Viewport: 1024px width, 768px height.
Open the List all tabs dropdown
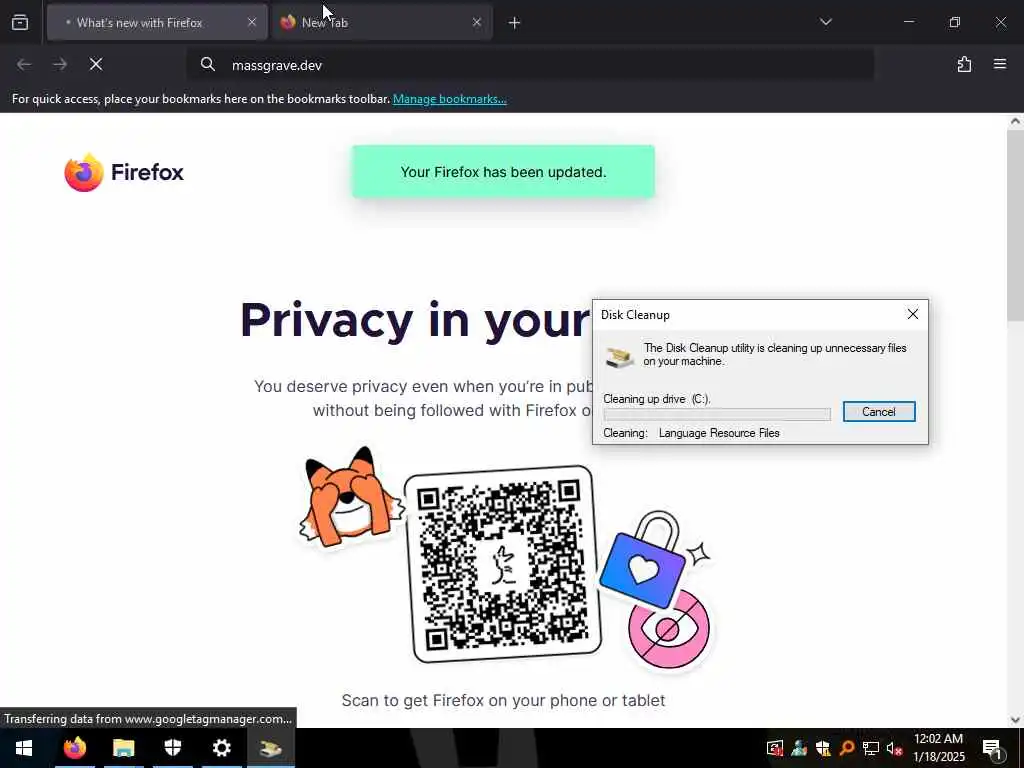click(825, 22)
